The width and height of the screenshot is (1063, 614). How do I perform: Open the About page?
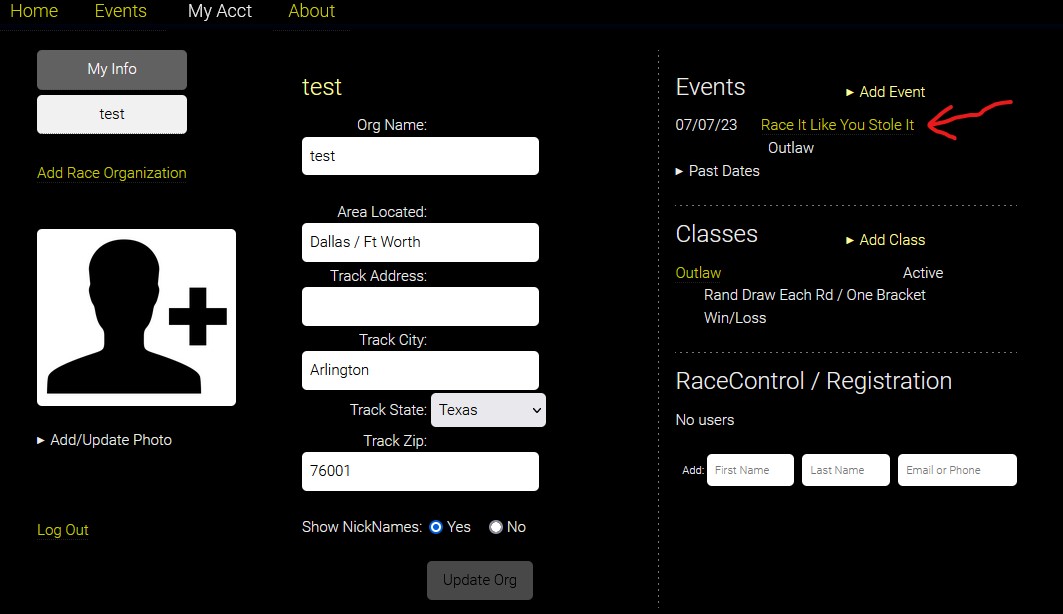[x=312, y=12]
